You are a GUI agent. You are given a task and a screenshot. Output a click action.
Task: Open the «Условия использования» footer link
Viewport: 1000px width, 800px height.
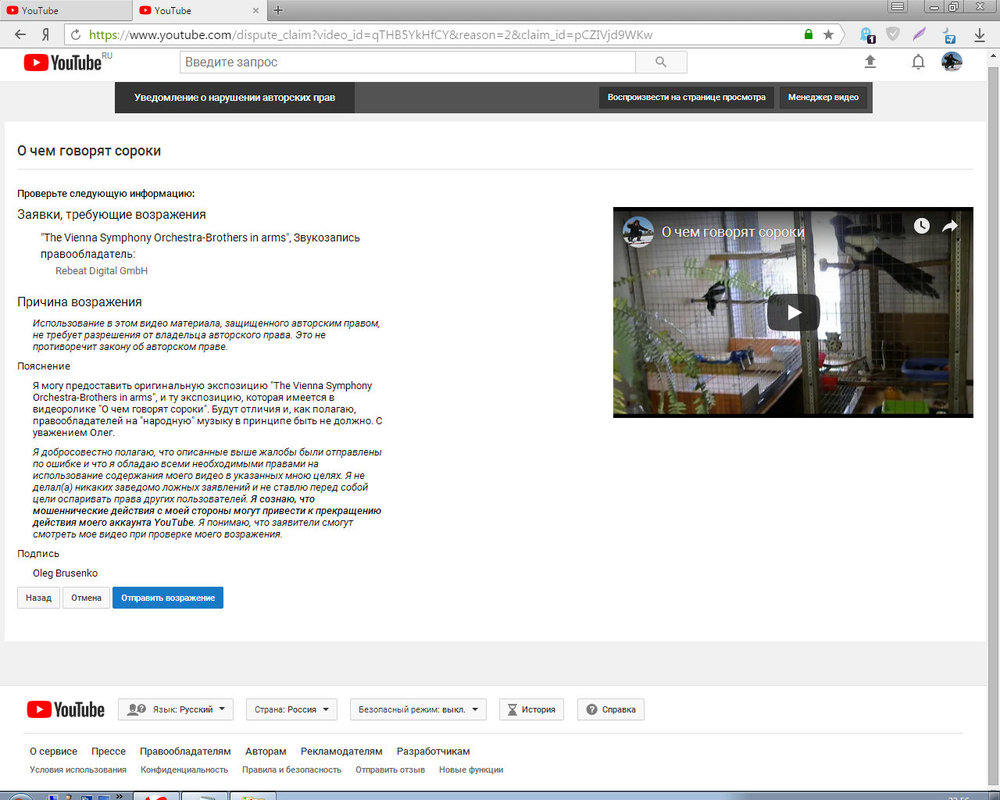coord(78,770)
